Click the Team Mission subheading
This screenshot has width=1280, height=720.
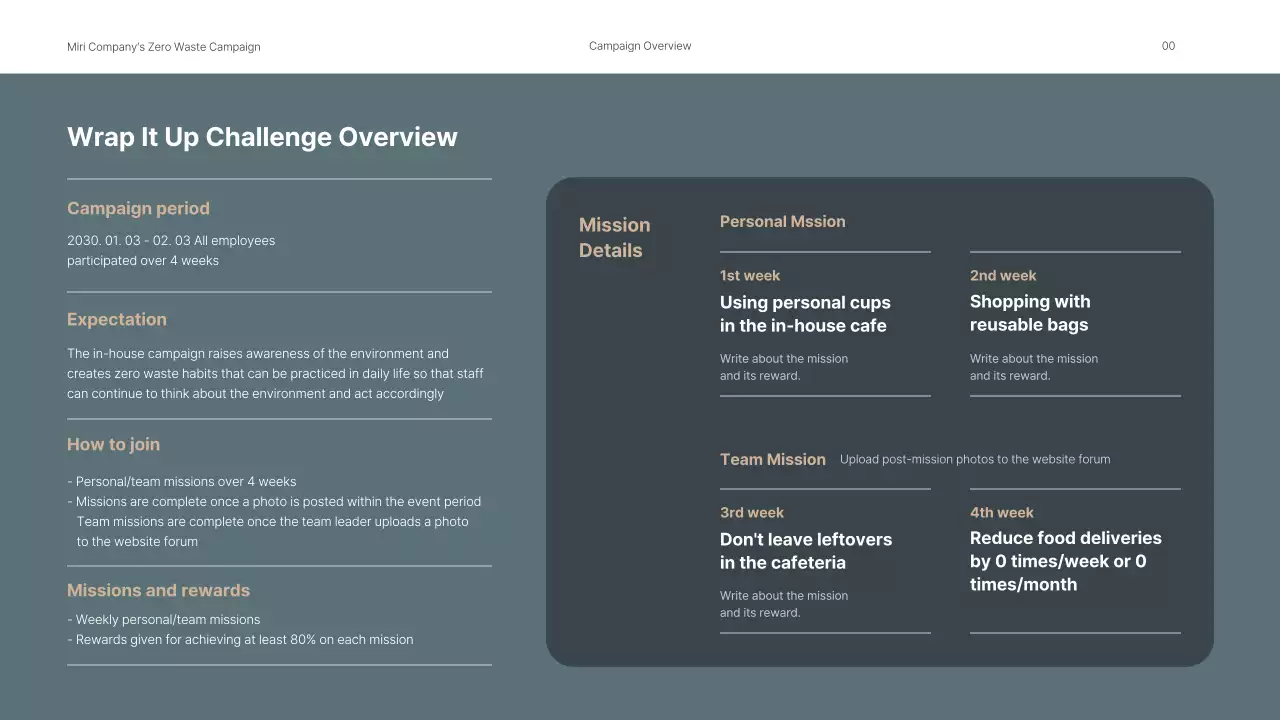[772, 459]
